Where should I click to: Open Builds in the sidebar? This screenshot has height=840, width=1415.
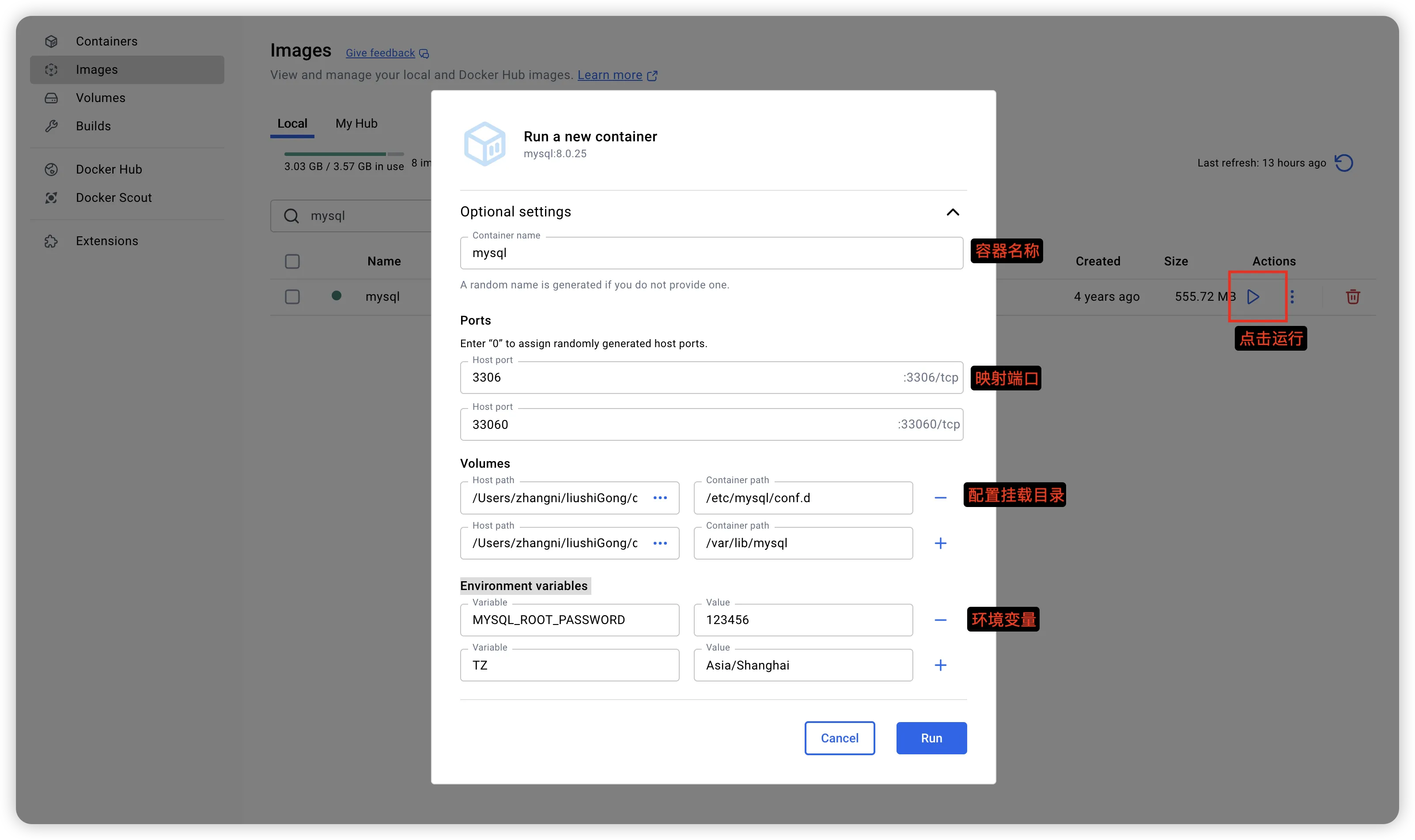[127, 126]
